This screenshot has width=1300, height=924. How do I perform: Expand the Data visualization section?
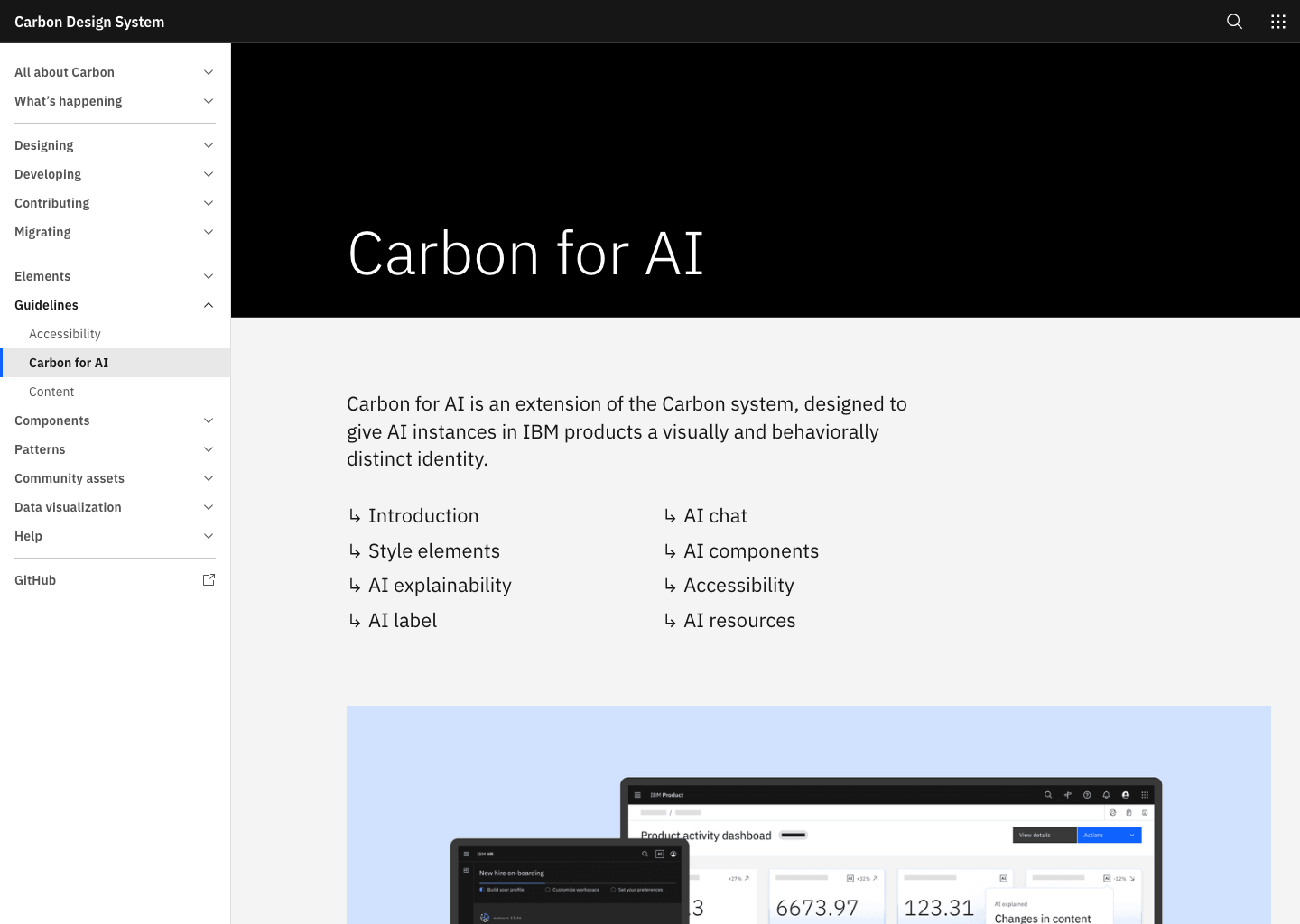point(209,507)
